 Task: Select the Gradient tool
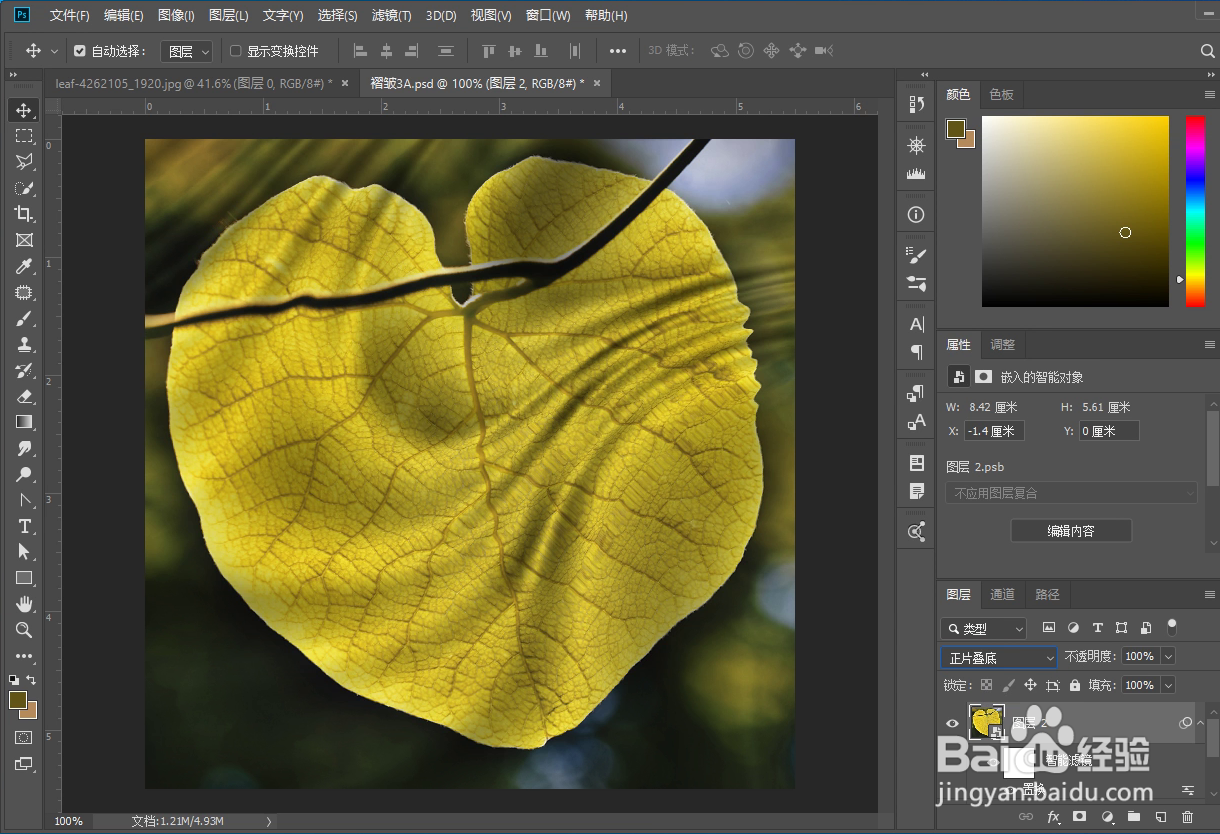coord(24,422)
